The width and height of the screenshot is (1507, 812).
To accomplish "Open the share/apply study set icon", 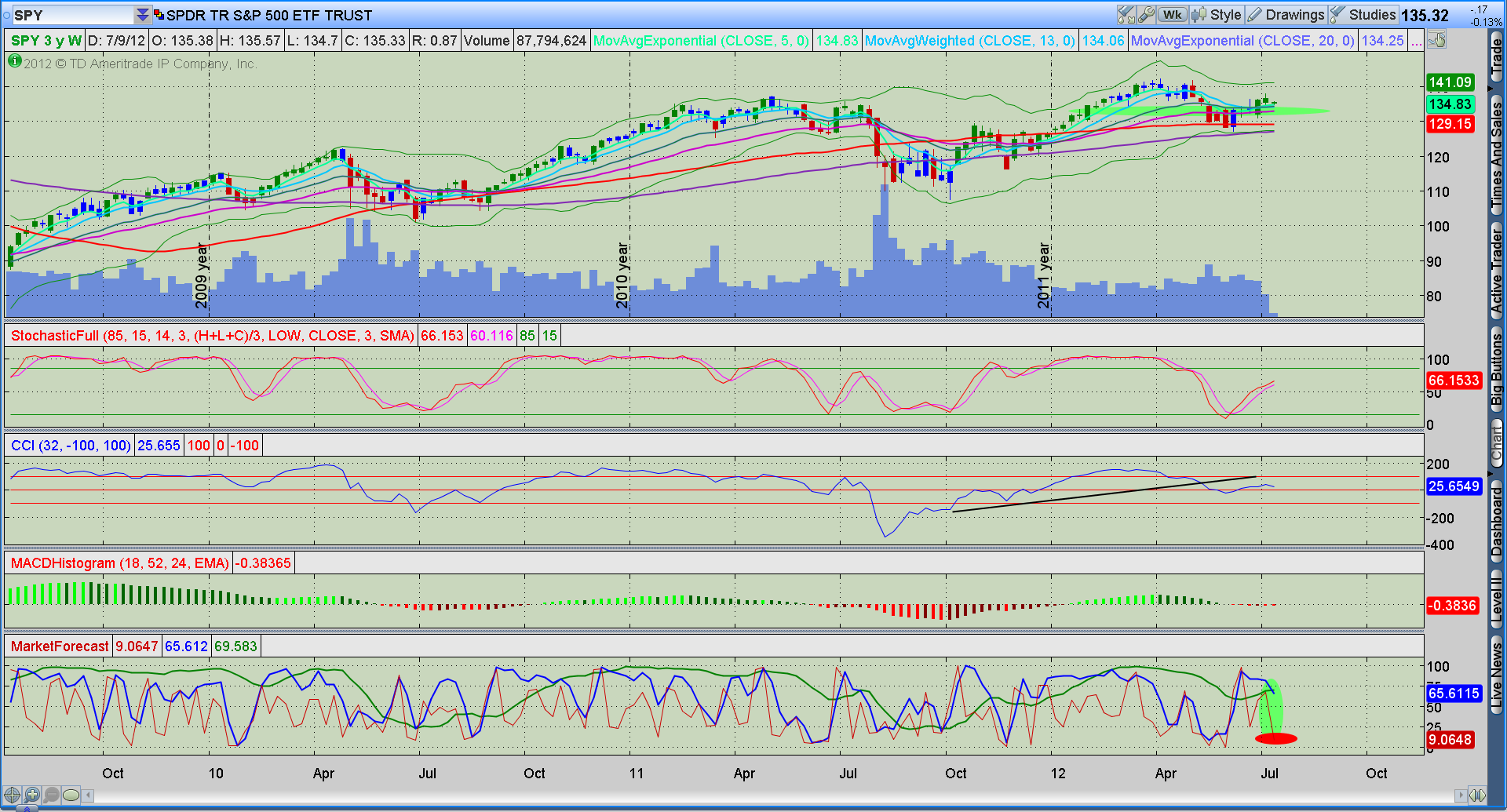I will [x=1126, y=15].
